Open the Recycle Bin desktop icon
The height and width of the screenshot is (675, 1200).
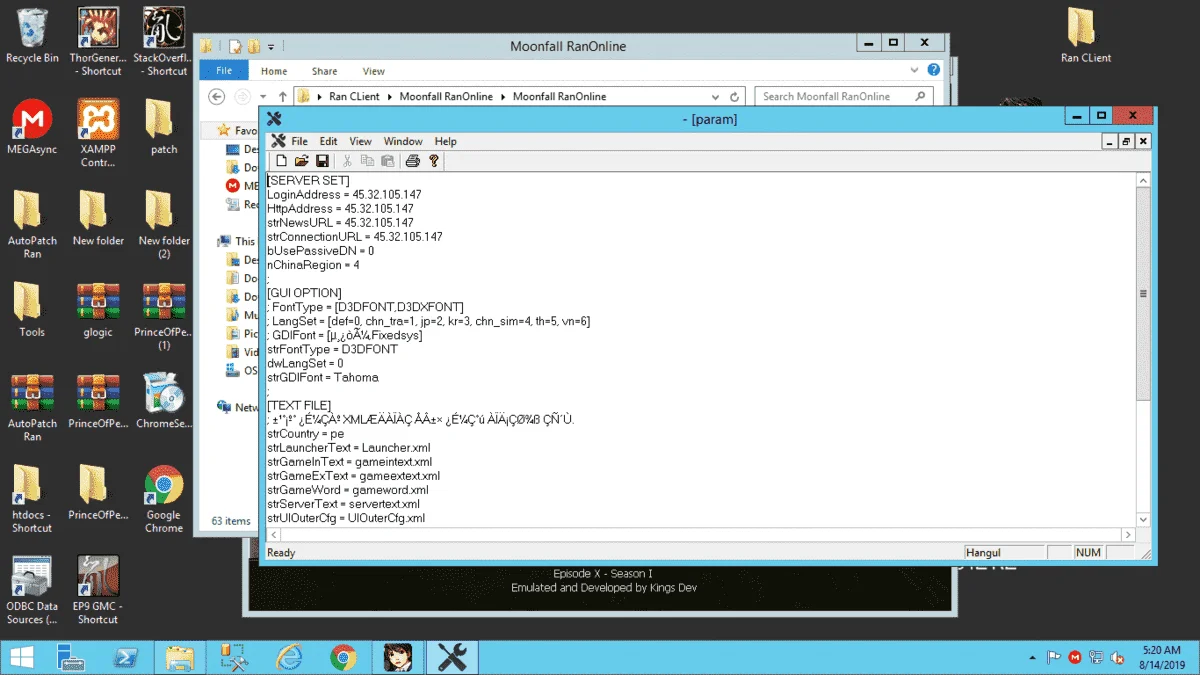pos(32,36)
